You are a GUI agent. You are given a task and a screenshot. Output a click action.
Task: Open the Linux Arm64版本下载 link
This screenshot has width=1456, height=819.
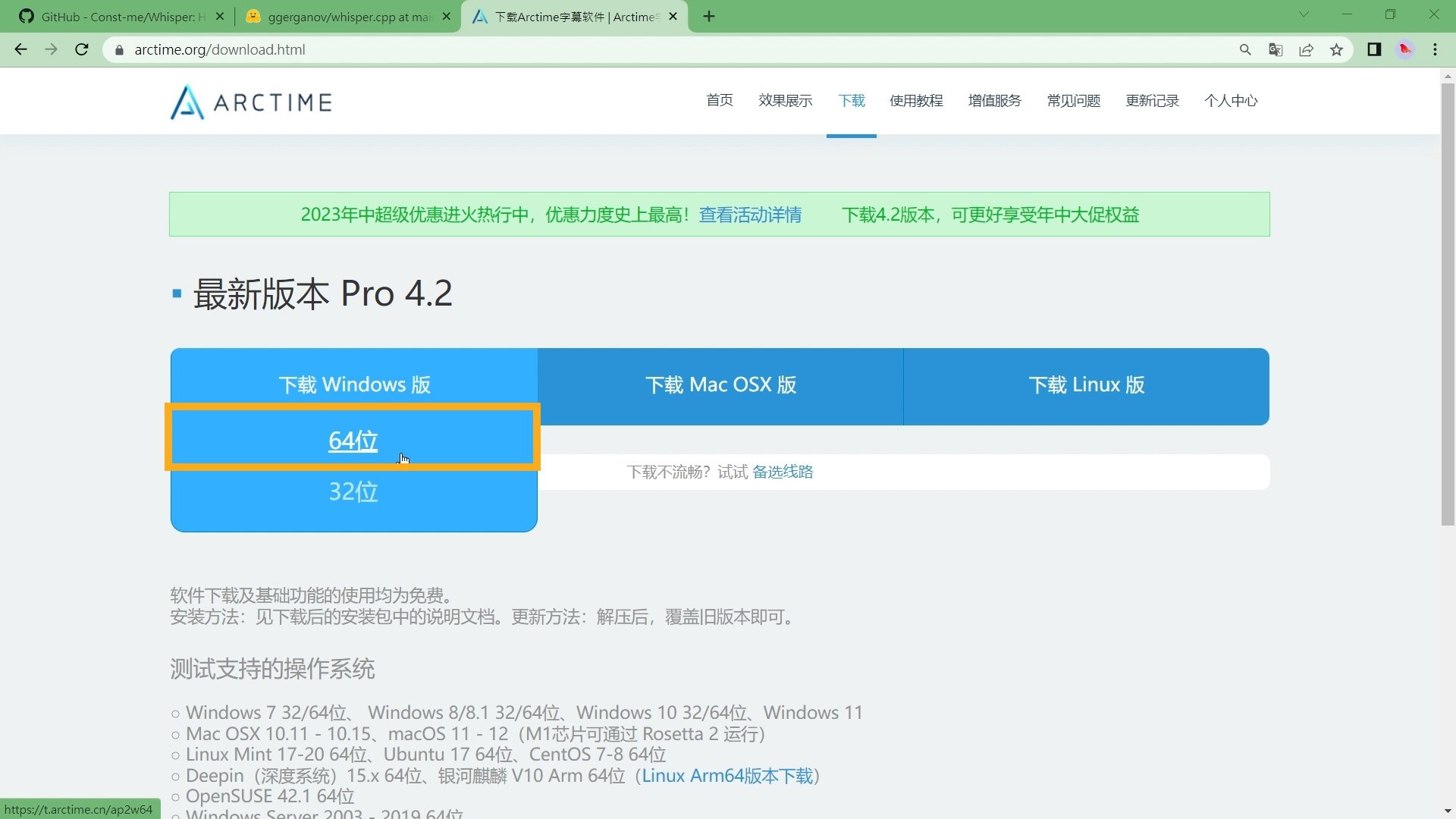click(x=727, y=776)
